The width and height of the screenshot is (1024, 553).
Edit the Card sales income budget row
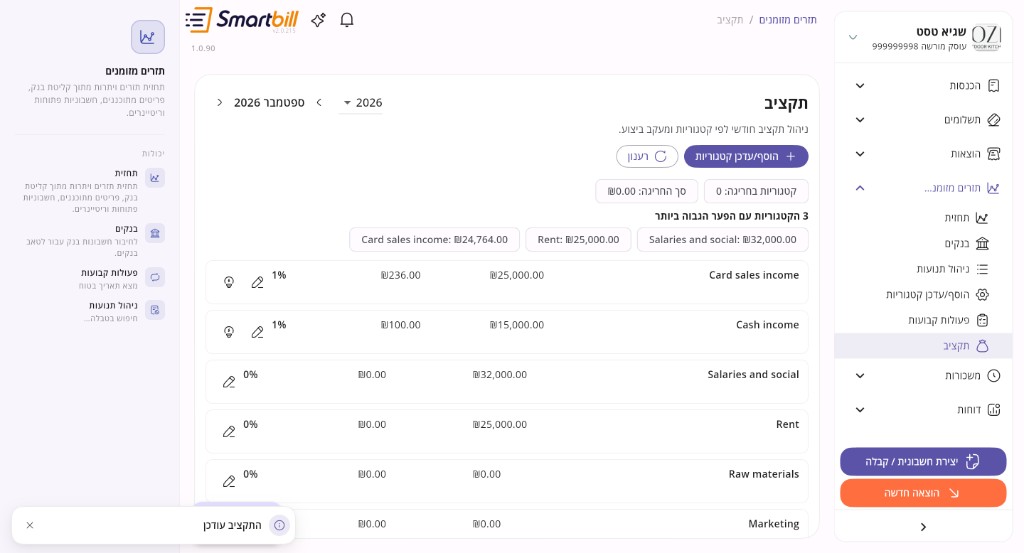[257, 283]
